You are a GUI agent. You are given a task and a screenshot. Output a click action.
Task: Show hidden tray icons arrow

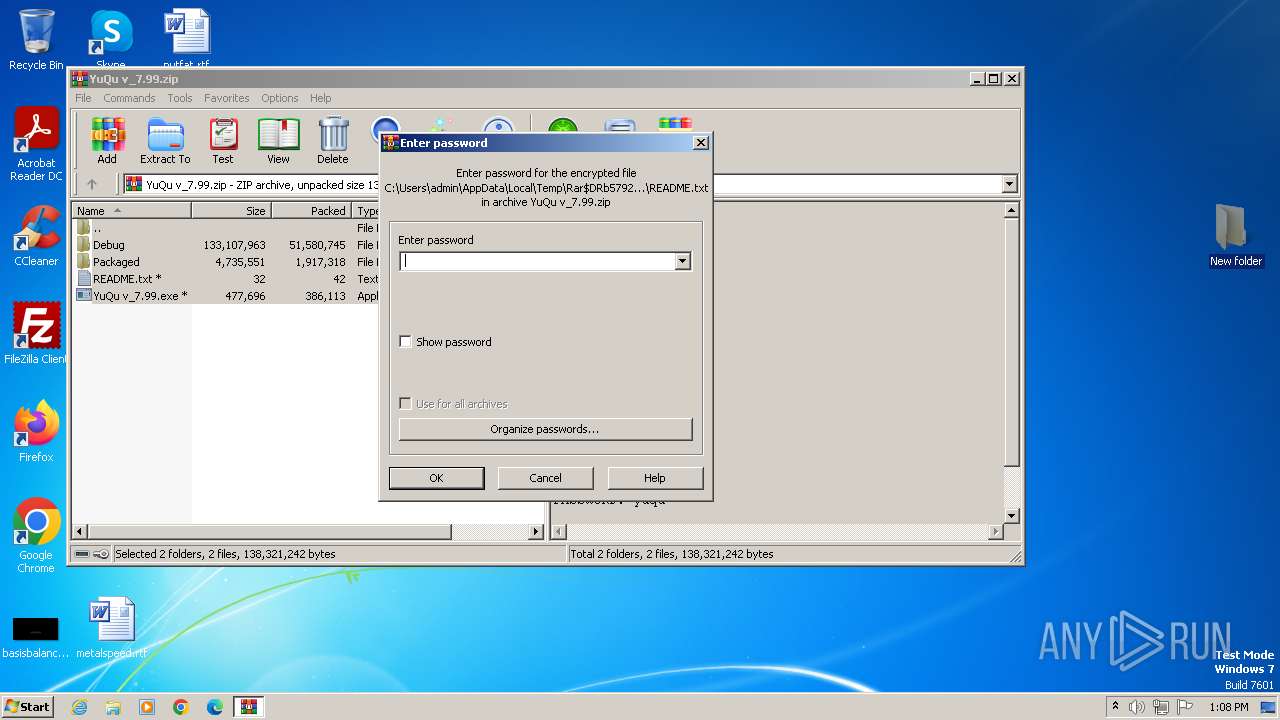tap(1115, 707)
